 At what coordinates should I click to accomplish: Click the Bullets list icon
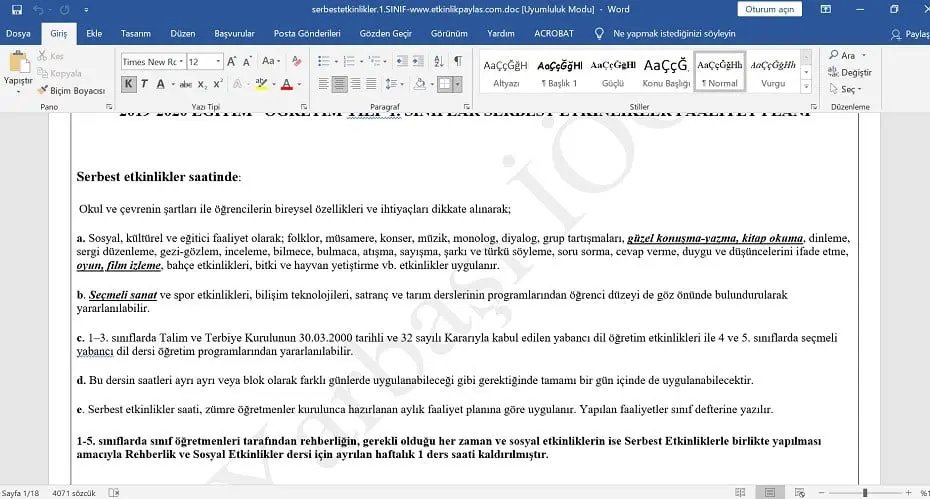[x=323, y=61]
